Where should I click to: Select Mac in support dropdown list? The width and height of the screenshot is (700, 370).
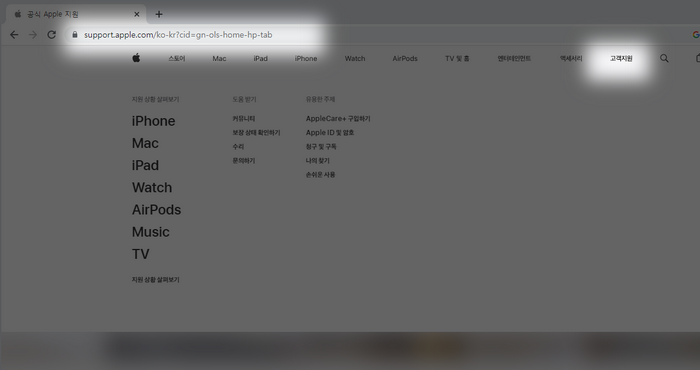coord(145,143)
